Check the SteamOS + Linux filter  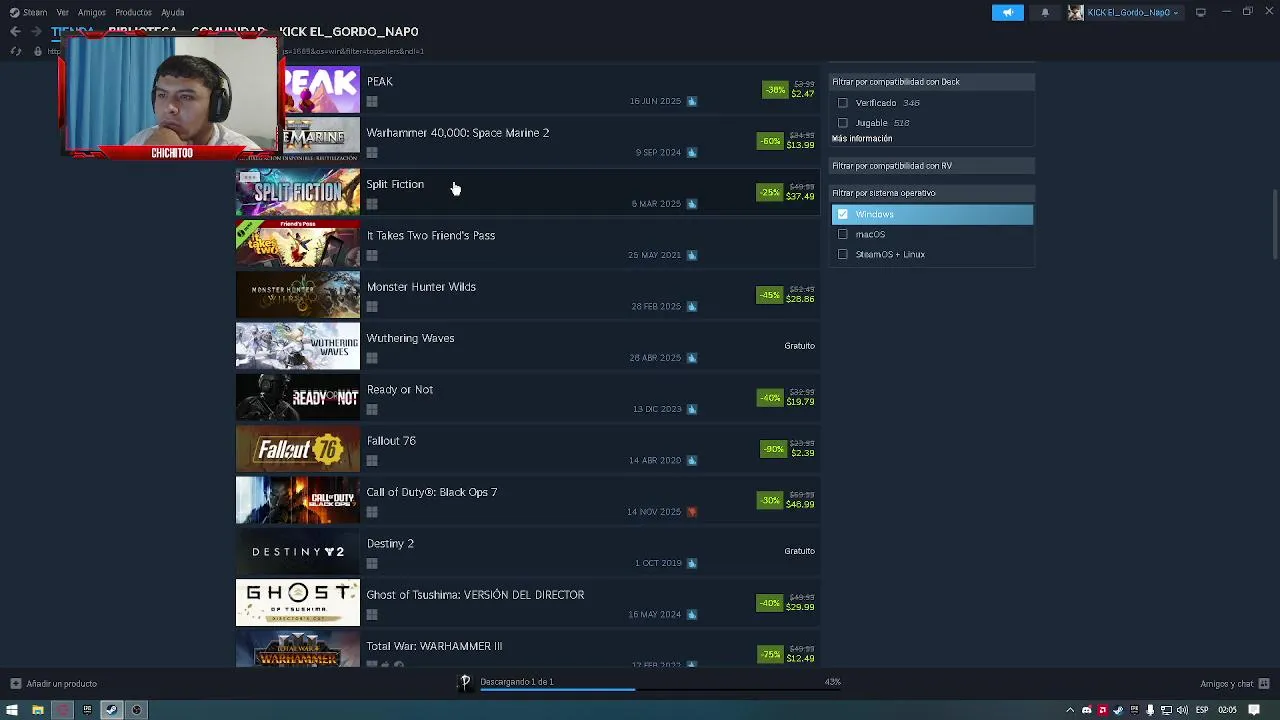point(843,254)
